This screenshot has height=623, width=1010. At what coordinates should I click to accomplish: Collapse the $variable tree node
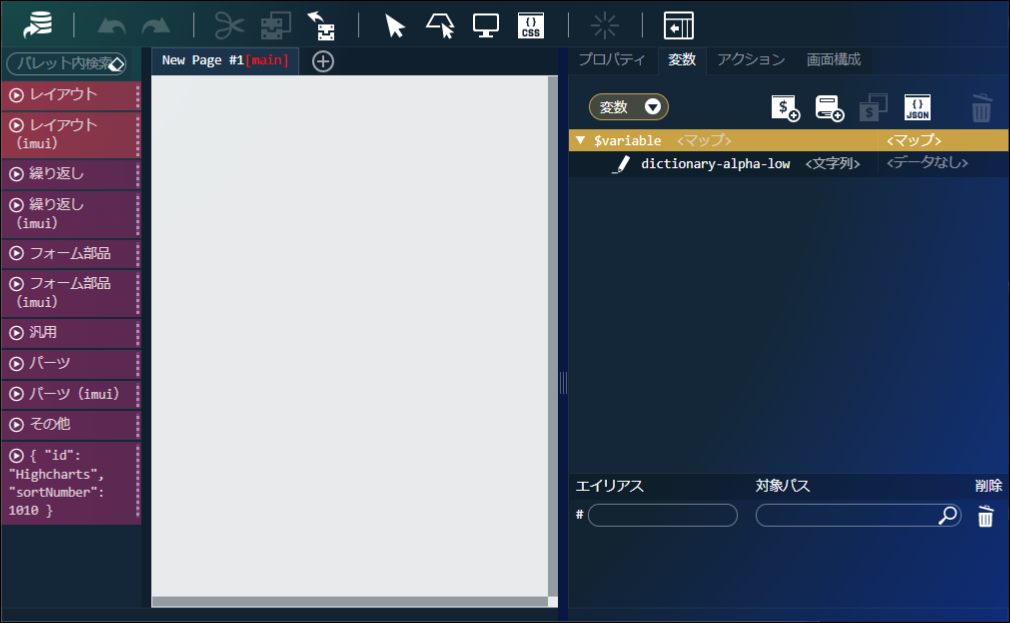click(580, 140)
